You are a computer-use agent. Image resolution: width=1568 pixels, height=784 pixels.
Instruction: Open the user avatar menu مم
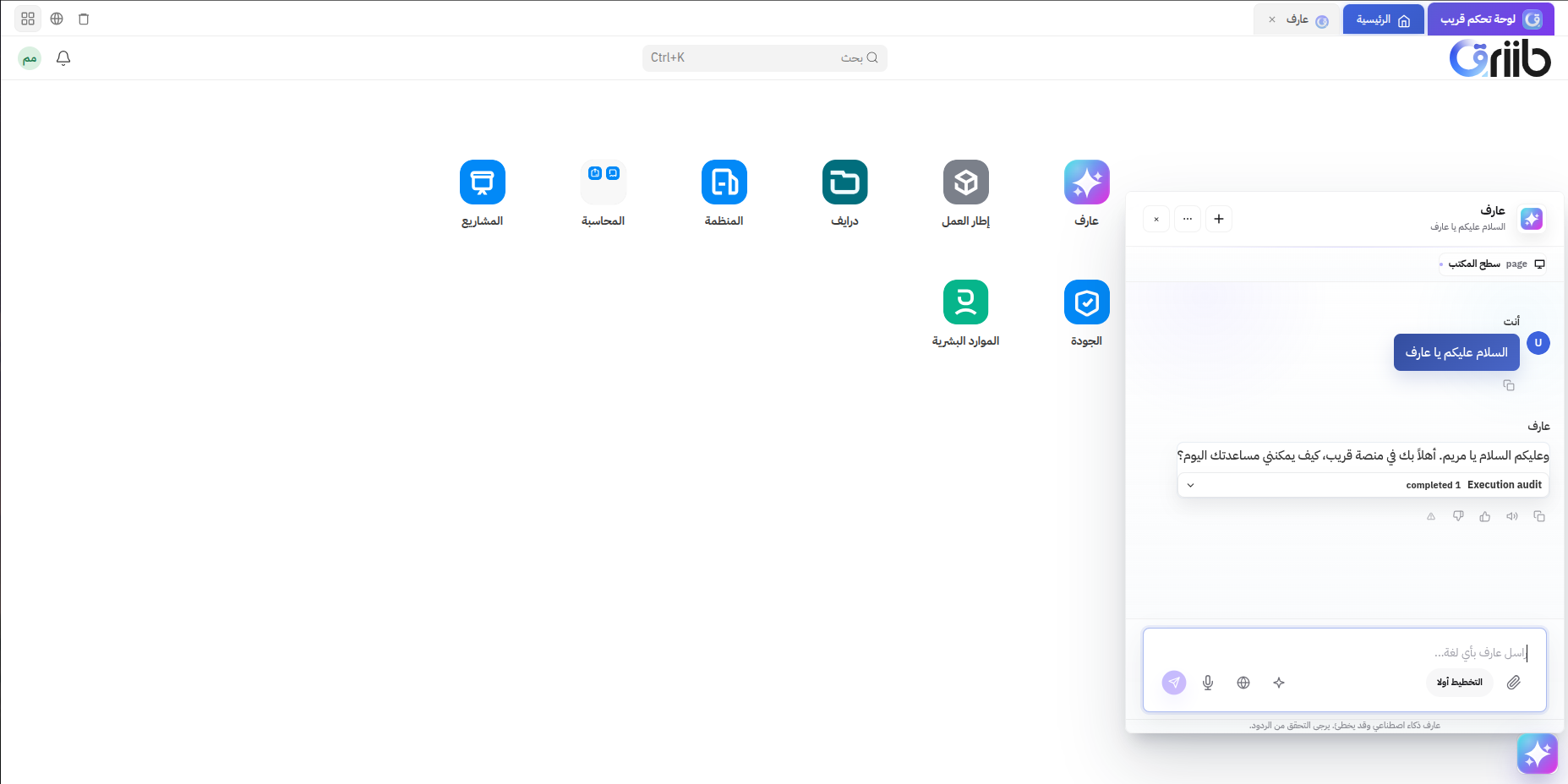tap(30, 58)
